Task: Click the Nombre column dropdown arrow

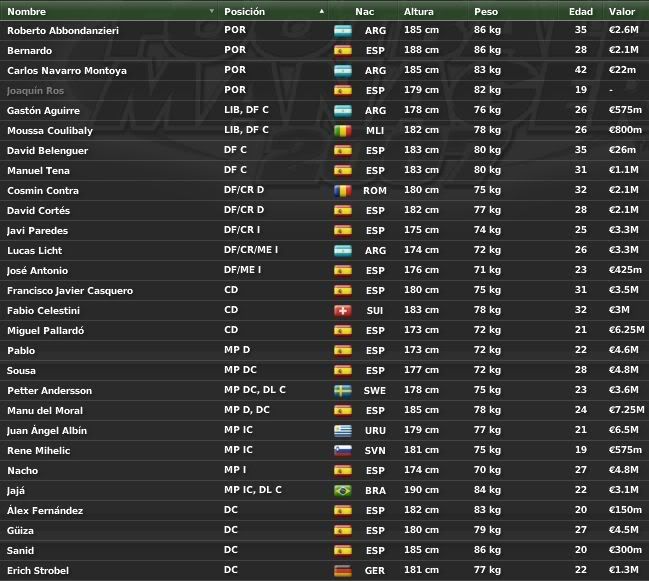Action: click(212, 11)
